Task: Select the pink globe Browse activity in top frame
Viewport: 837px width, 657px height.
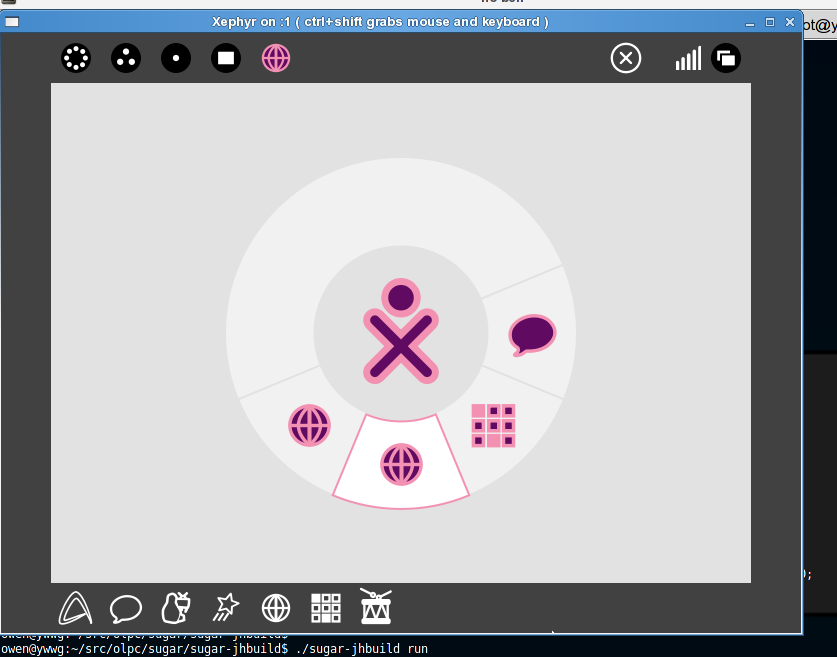Action: pos(276,58)
